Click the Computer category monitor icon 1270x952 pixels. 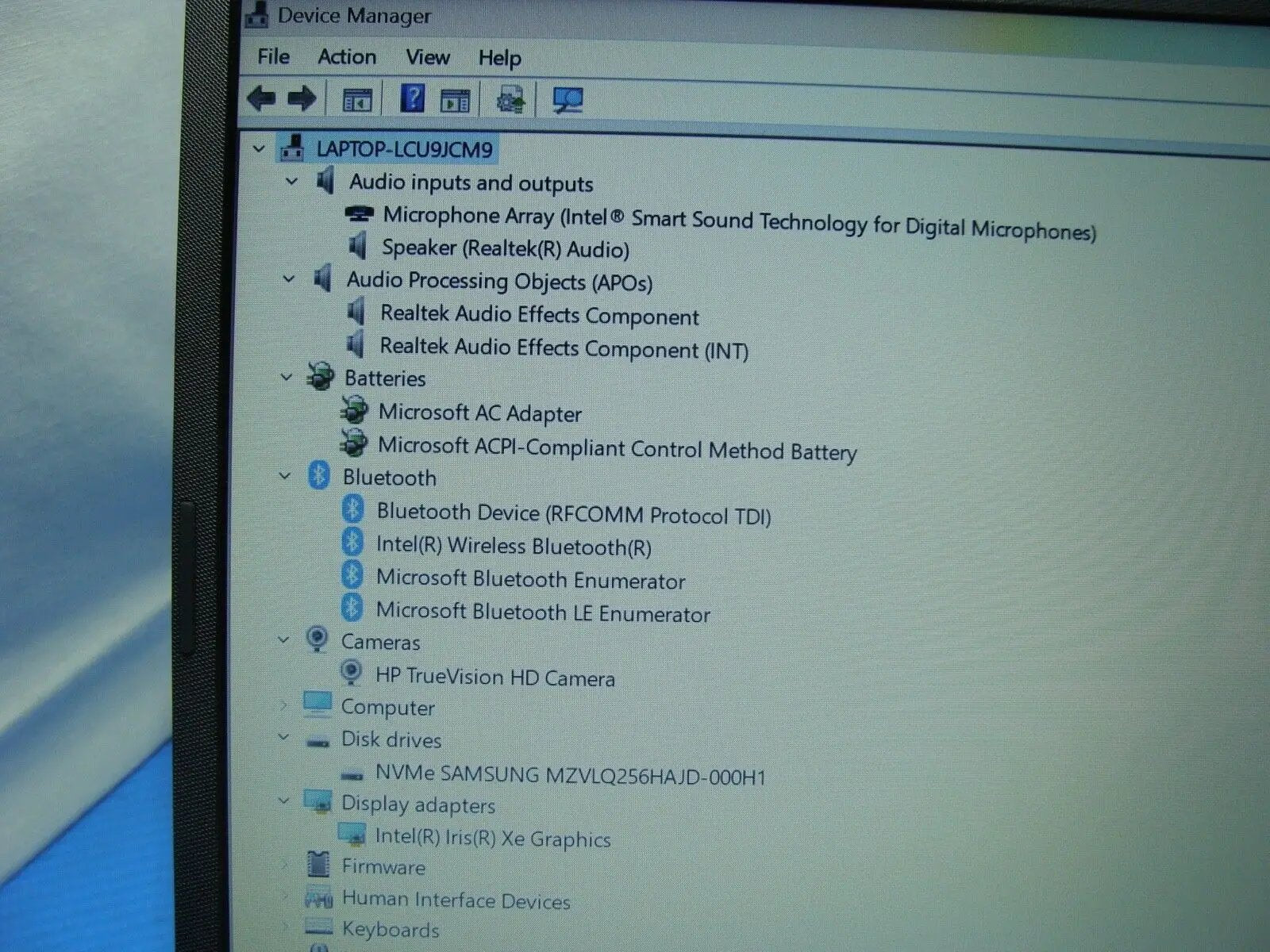[x=317, y=704]
